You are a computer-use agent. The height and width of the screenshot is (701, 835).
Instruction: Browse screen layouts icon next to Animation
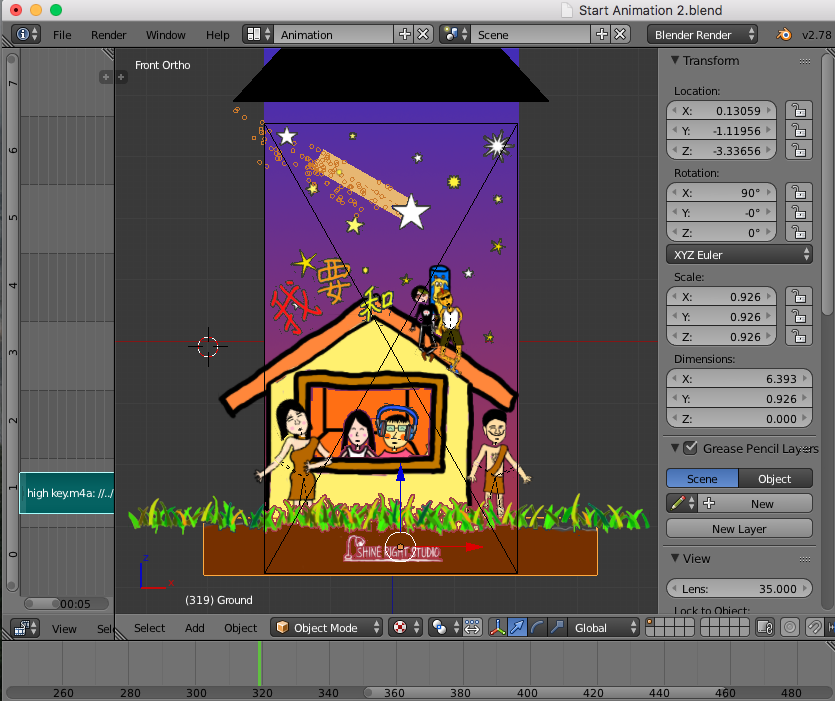click(258, 35)
